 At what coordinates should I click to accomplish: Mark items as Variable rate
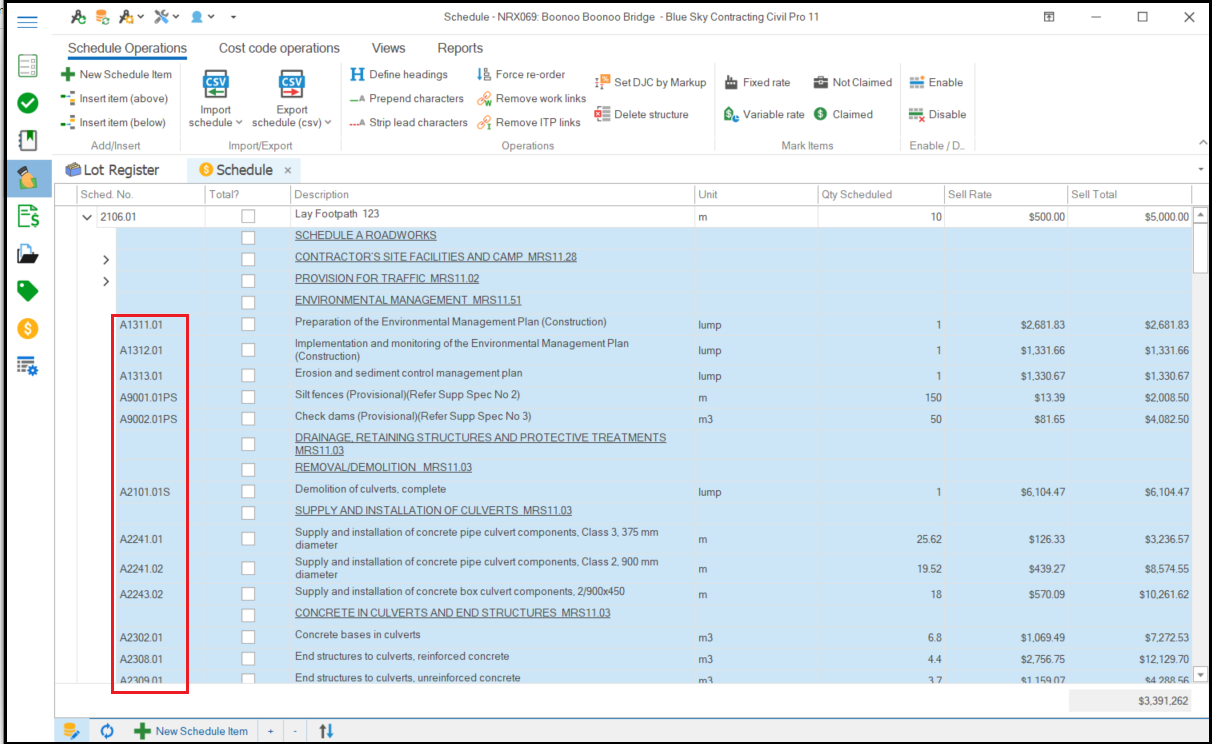[765, 114]
